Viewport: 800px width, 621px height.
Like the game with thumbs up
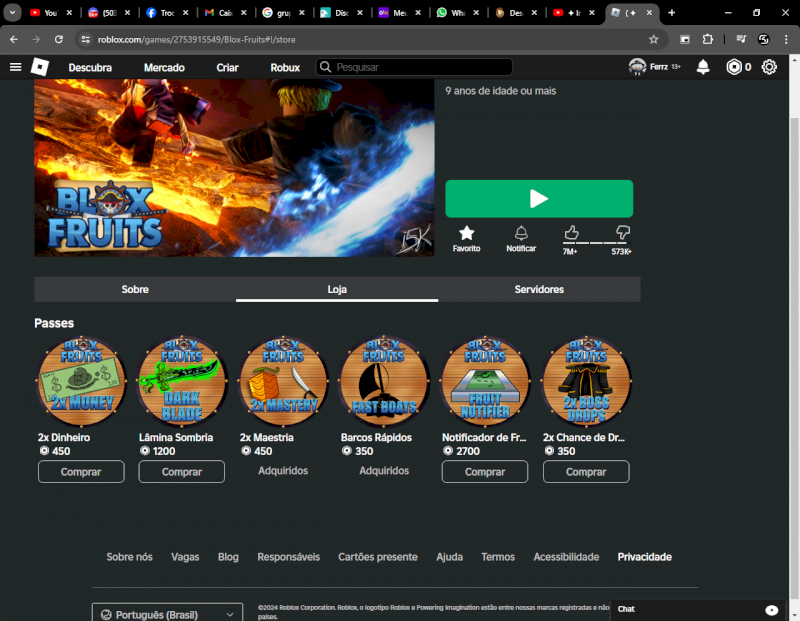pos(571,233)
